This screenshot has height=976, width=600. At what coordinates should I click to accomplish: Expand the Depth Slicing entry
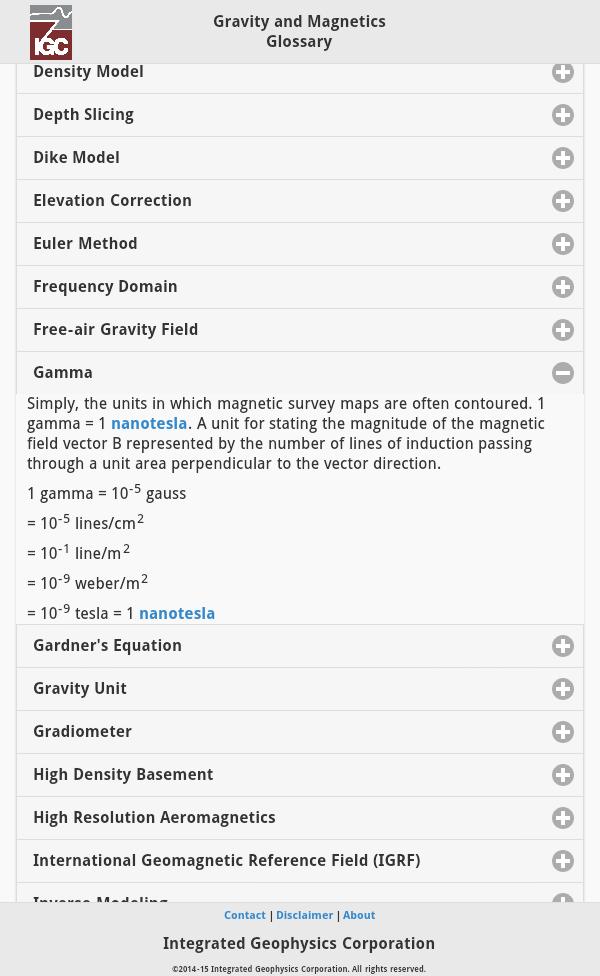click(x=563, y=114)
